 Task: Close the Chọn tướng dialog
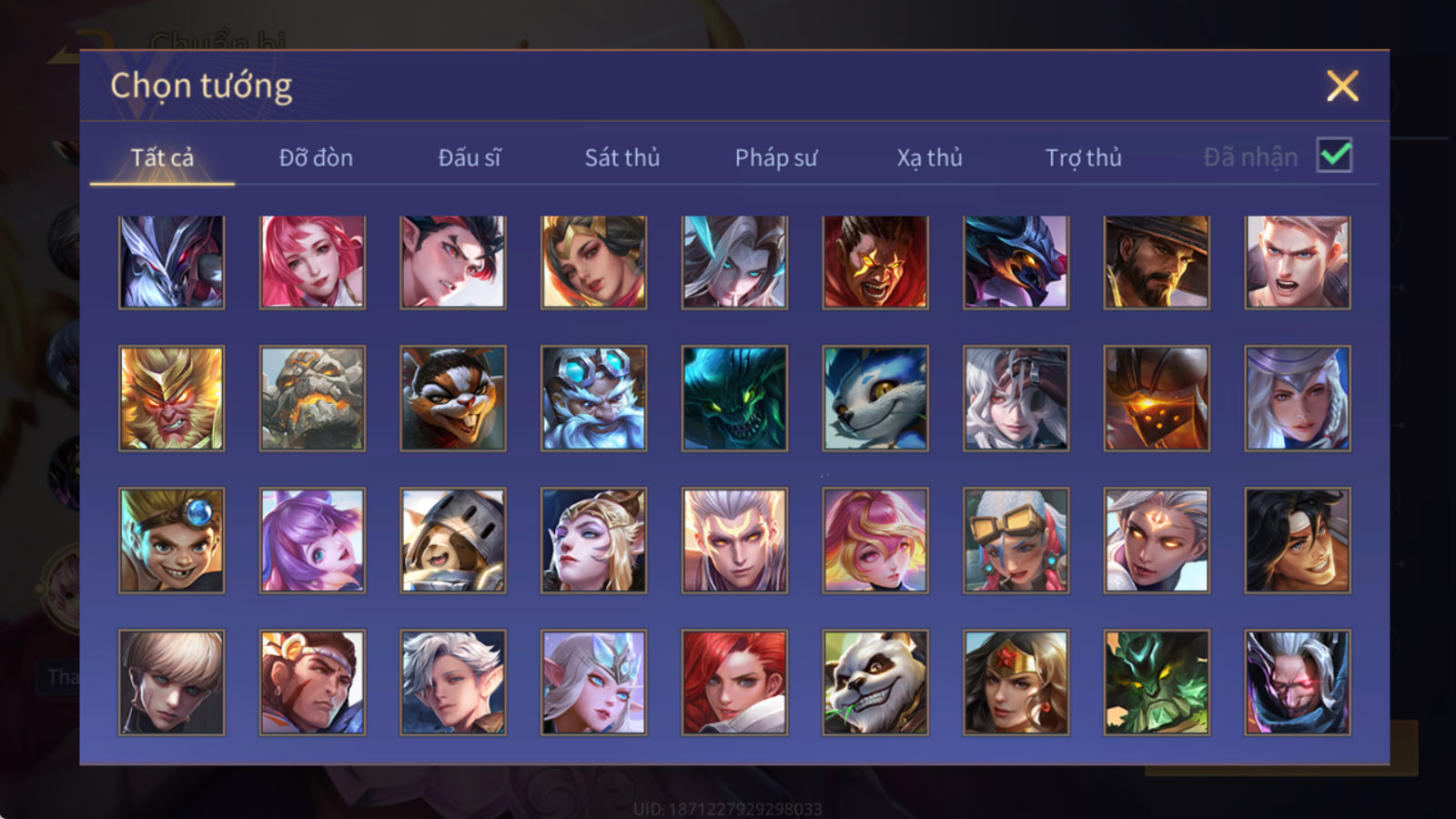click(1342, 86)
